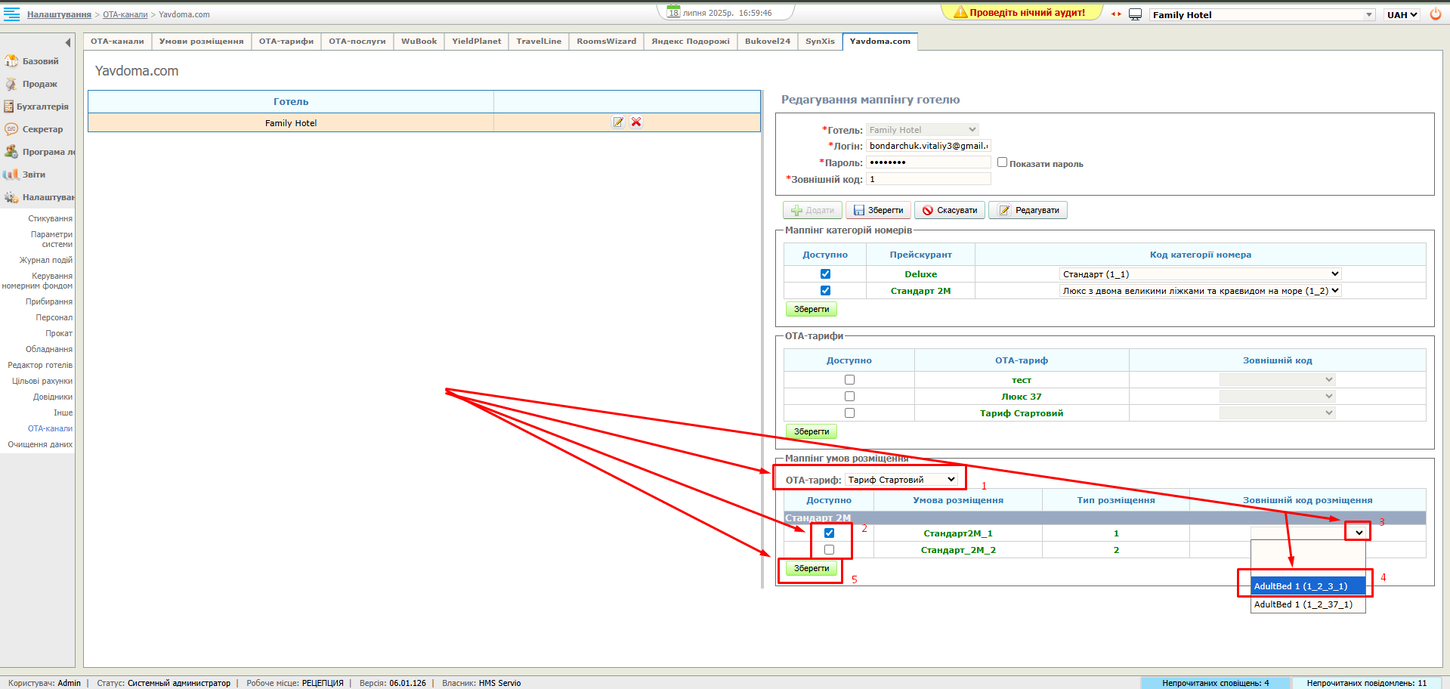The image size is (1450, 689).
Task: Select AdultBed 1 (1_2_37_1) option
Action: pos(1303,604)
